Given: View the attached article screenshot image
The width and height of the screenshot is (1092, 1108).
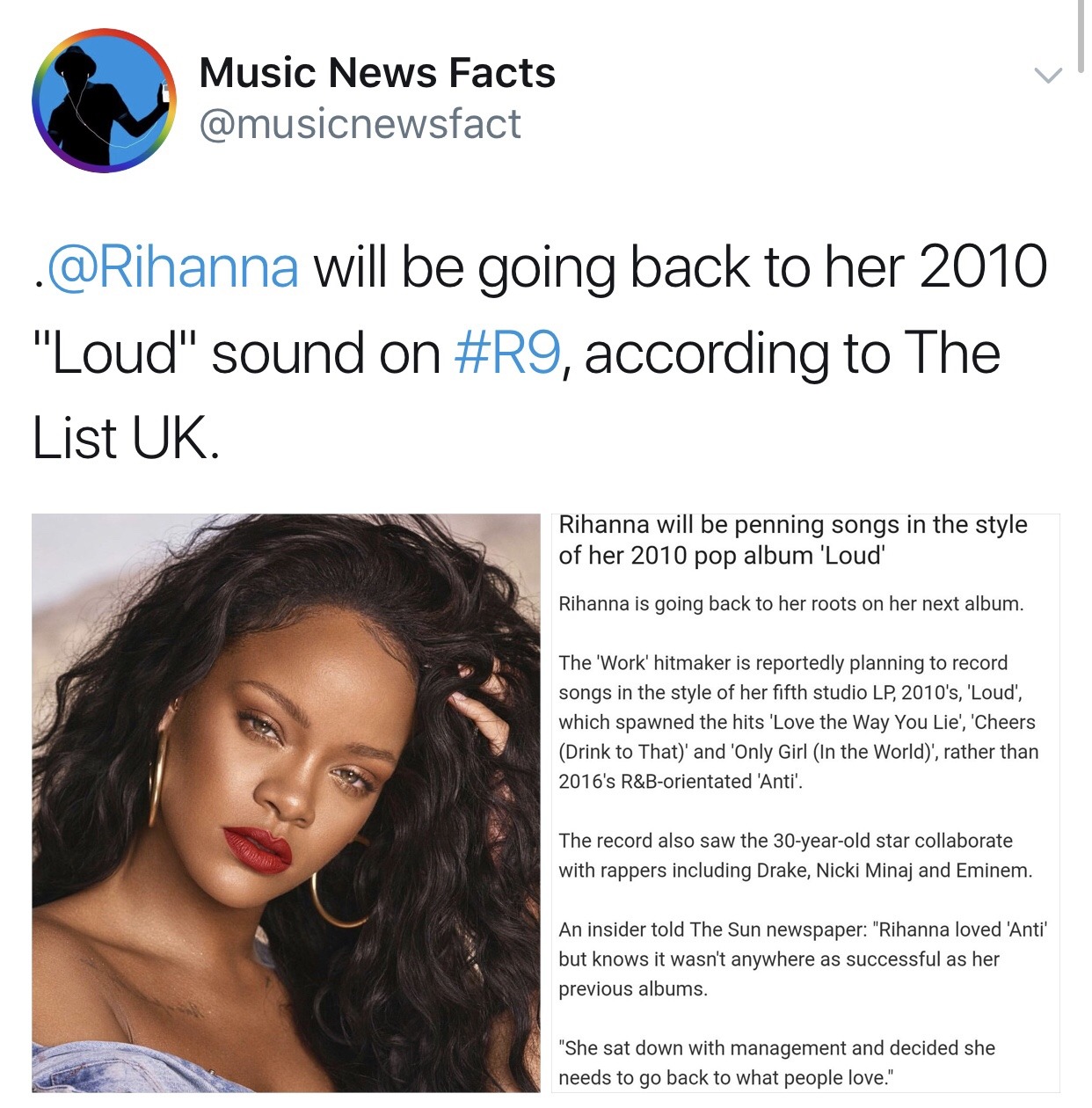Looking at the screenshot, I should (805, 803).
